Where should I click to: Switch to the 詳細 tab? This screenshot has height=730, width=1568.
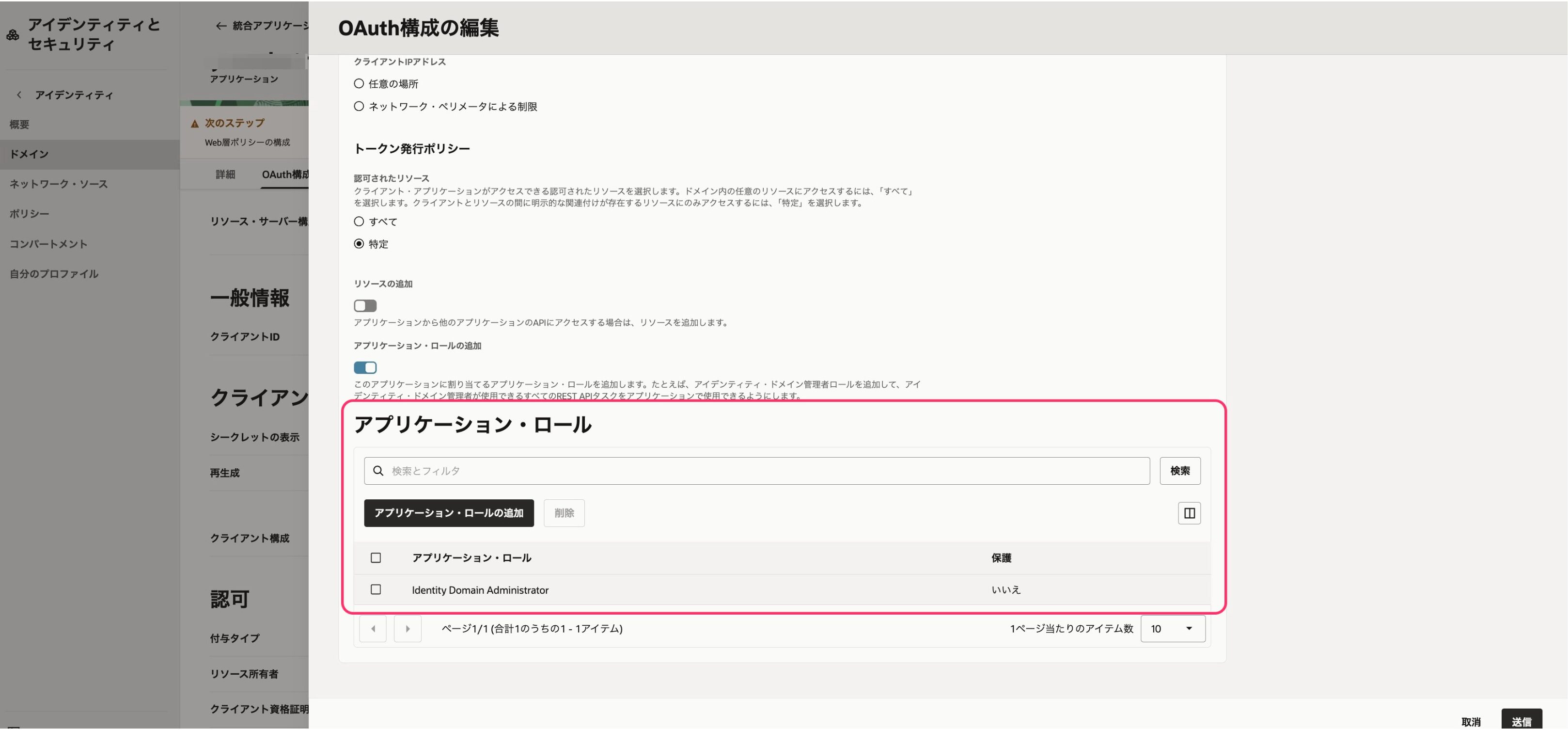(x=226, y=174)
